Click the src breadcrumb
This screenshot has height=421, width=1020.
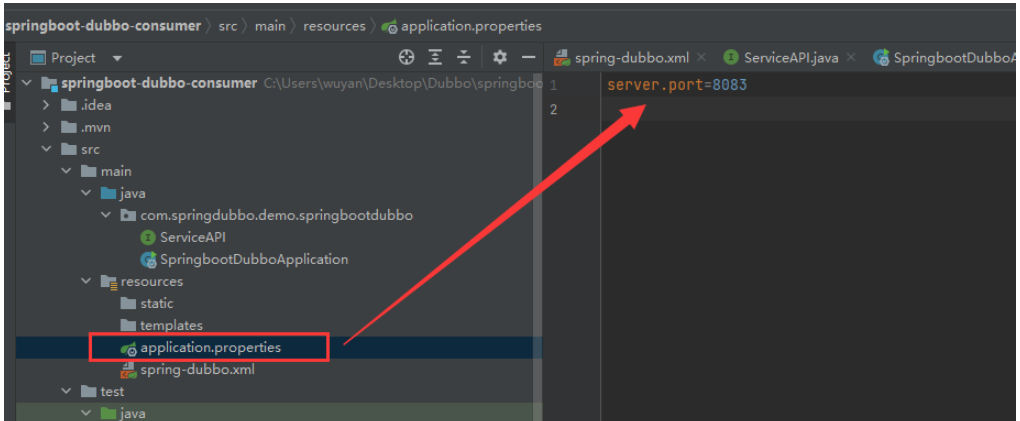point(227,27)
